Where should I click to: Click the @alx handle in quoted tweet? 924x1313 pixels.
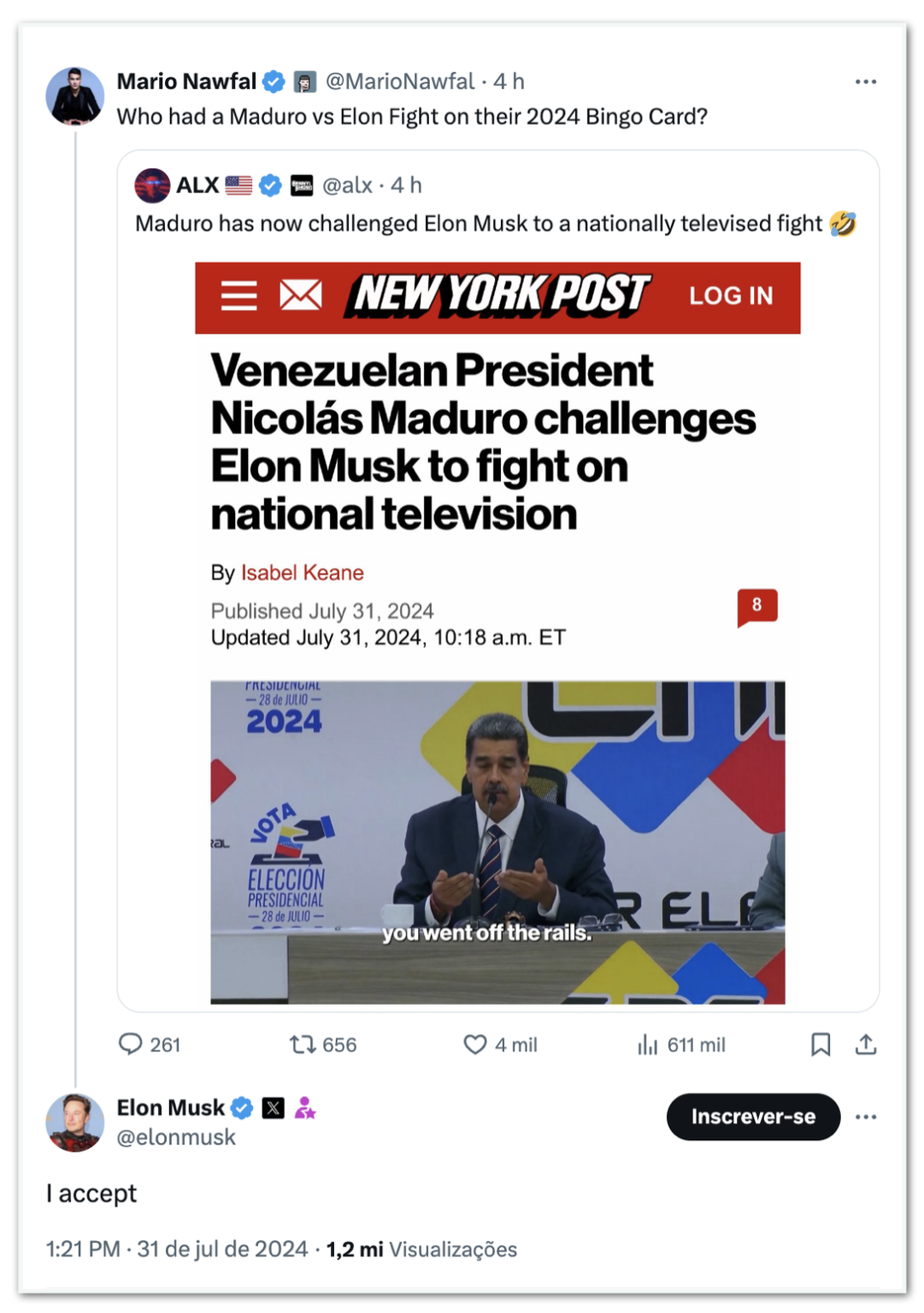point(347,185)
